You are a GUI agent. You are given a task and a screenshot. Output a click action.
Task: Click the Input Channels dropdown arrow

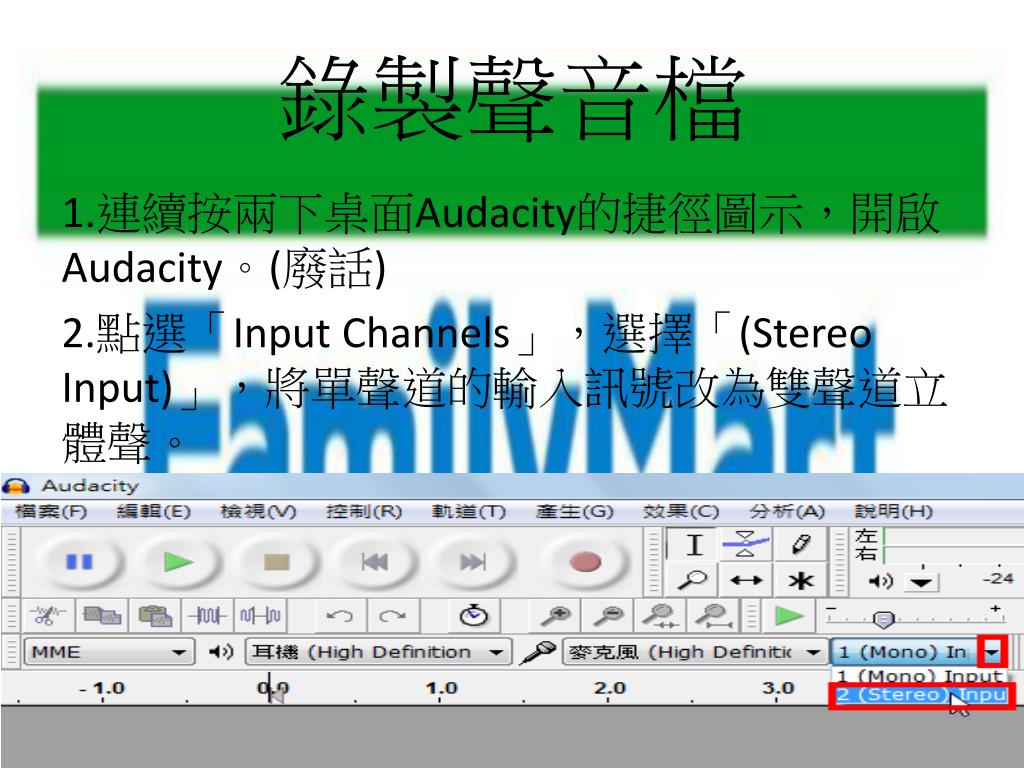pyautogui.click(x=993, y=652)
